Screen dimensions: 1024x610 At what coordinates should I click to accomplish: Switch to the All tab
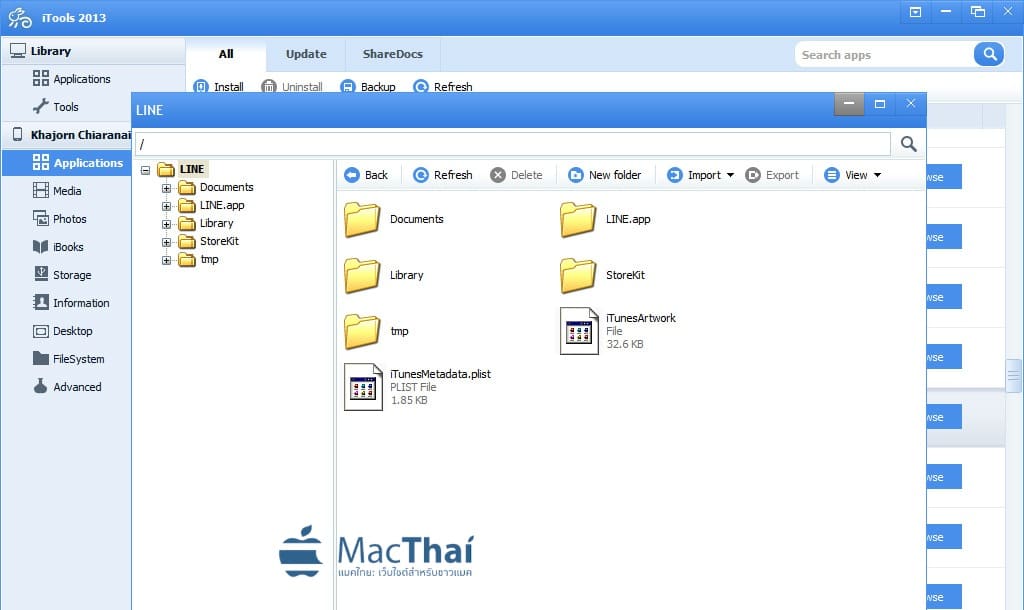tap(226, 54)
